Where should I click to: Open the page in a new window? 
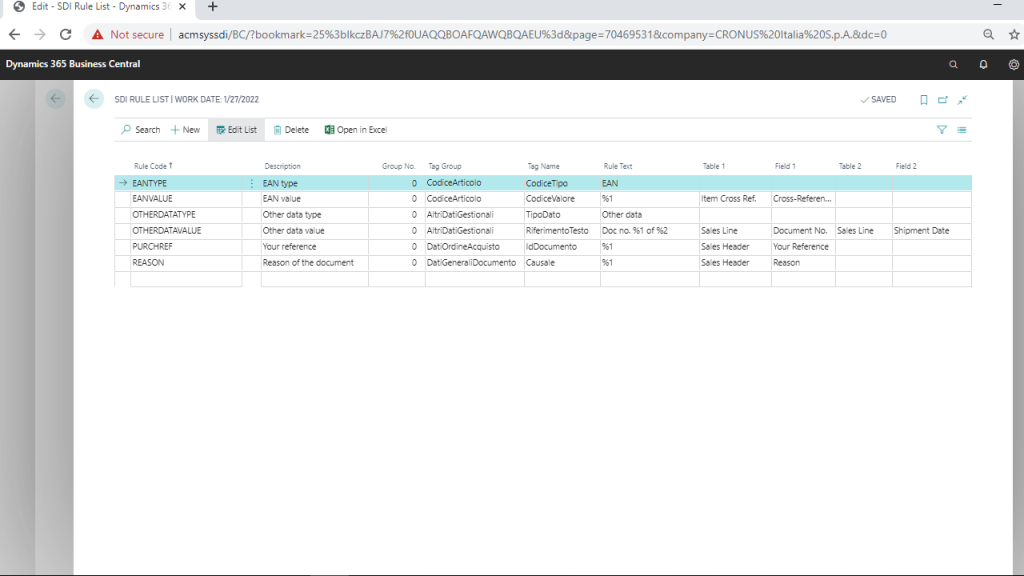[x=943, y=100]
